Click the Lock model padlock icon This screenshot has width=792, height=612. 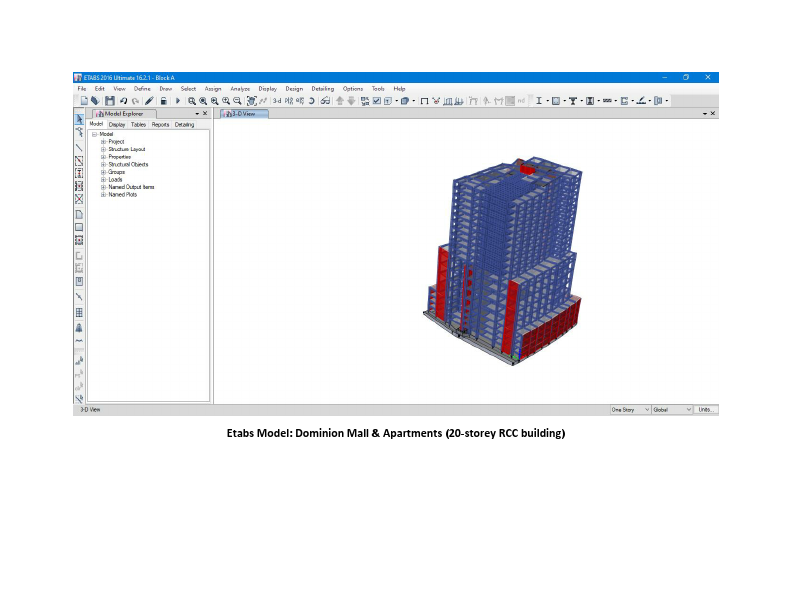pyautogui.click(x=164, y=101)
